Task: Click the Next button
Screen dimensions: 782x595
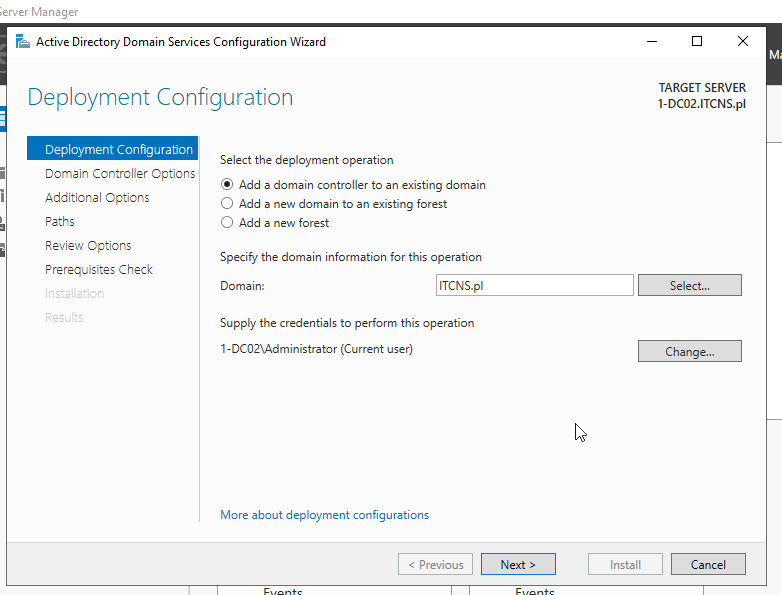Action: [x=518, y=565]
